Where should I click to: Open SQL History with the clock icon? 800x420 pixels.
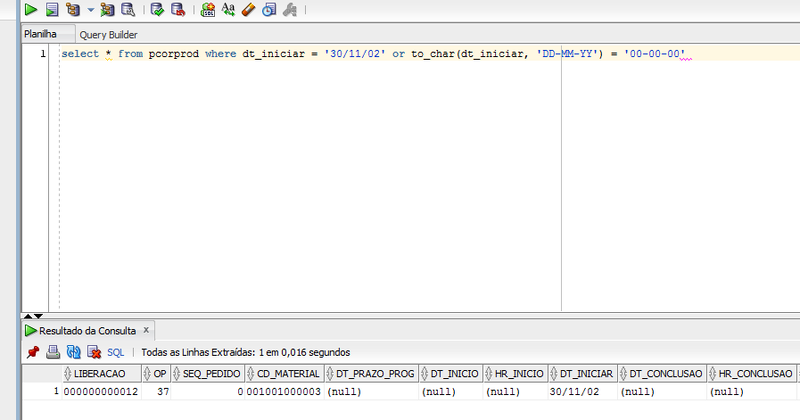point(269,10)
